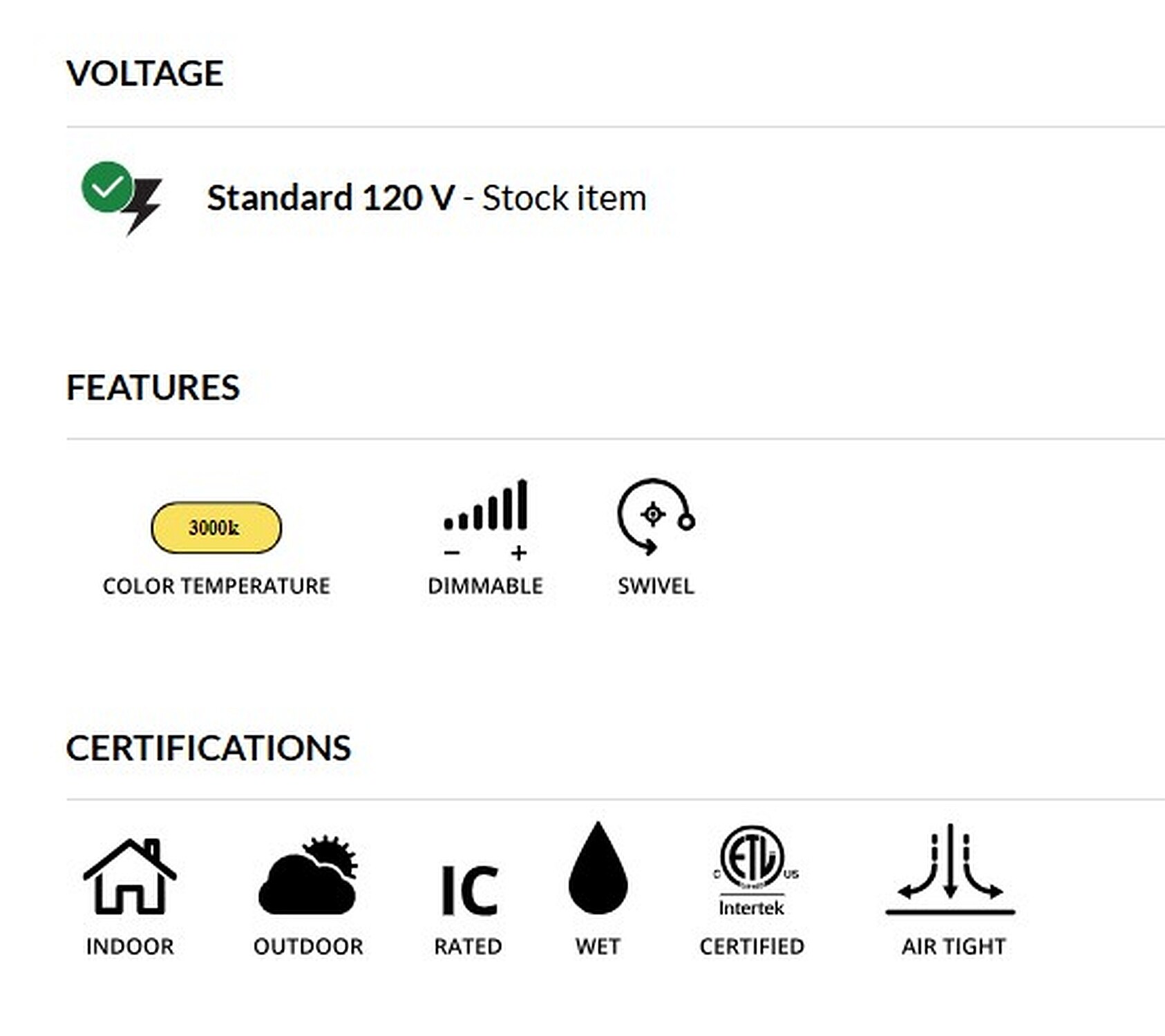Click the green checkmark lightning voltage icon
This screenshot has height=1036, width=1165.
click(122, 198)
